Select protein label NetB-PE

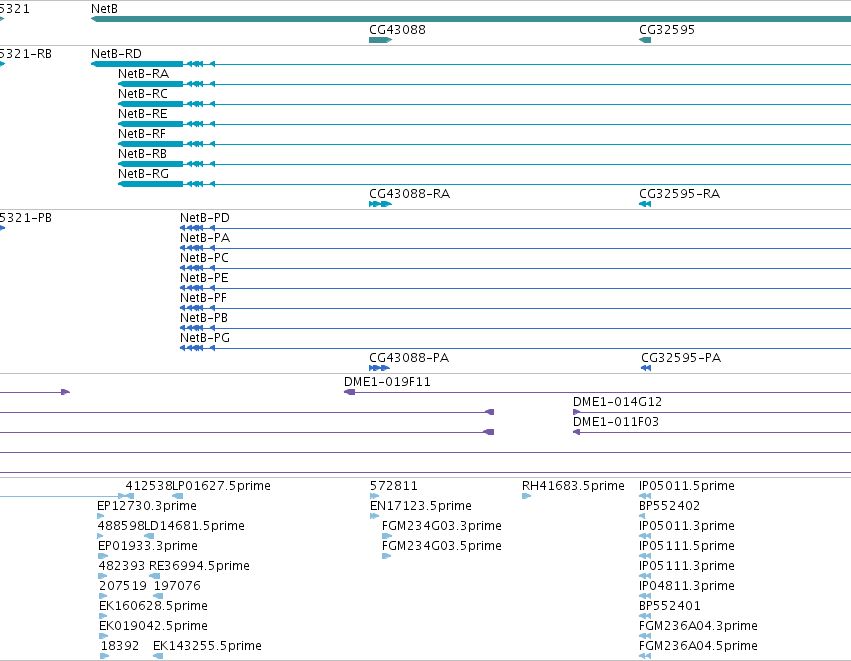click(205, 278)
